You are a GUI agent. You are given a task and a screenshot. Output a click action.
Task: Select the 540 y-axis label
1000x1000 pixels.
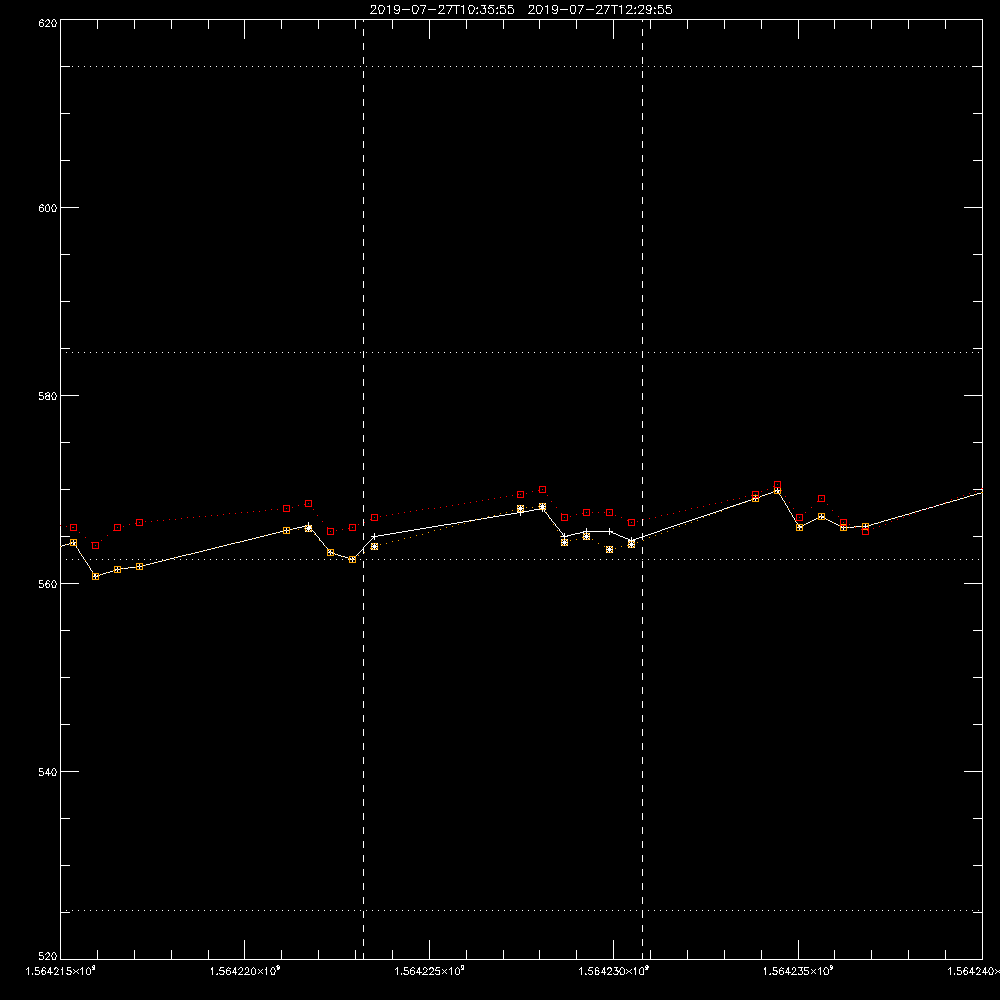pos(48,772)
